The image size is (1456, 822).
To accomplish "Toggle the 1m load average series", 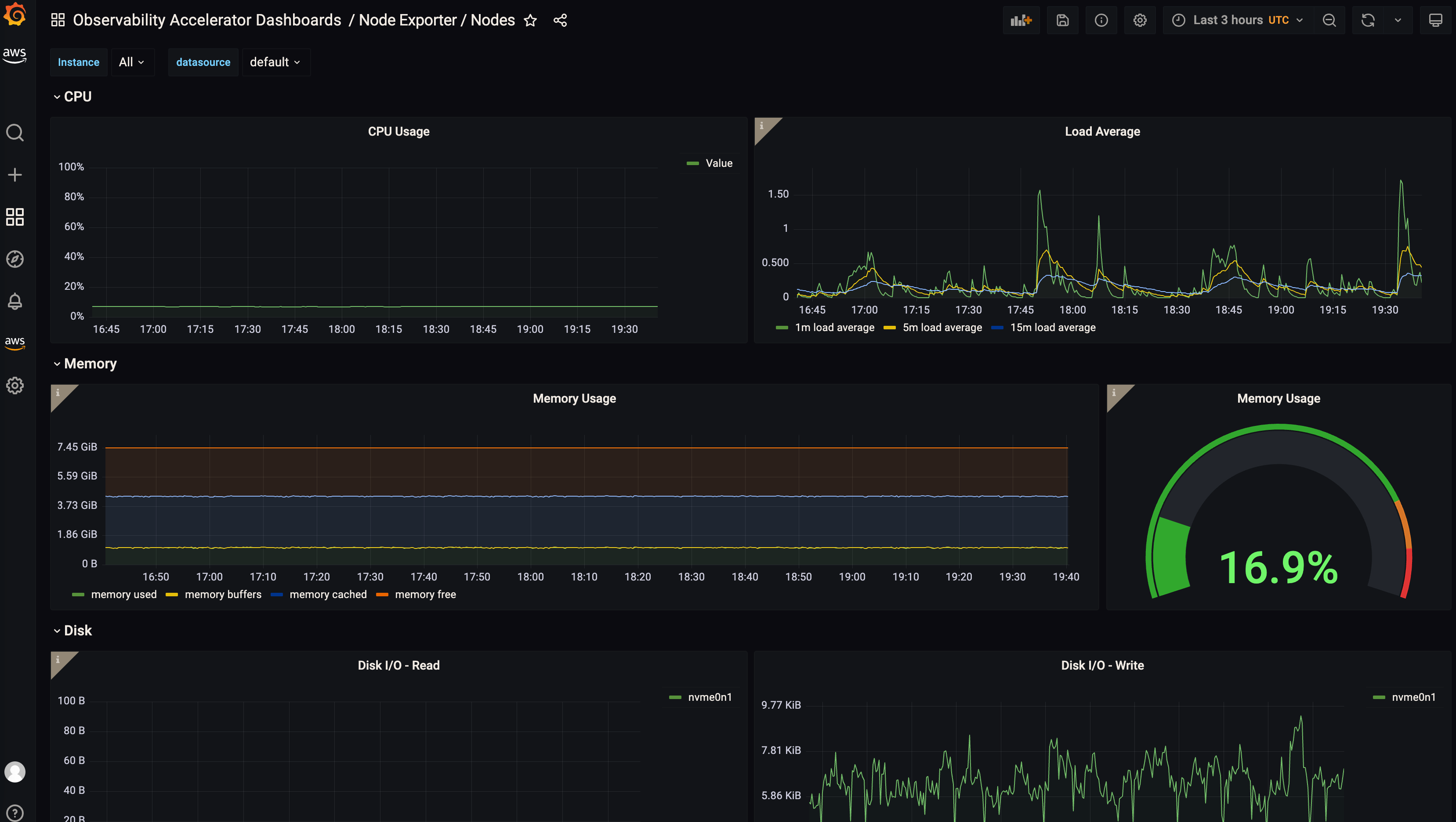I will pyautogui.click(x=834, y=328).
